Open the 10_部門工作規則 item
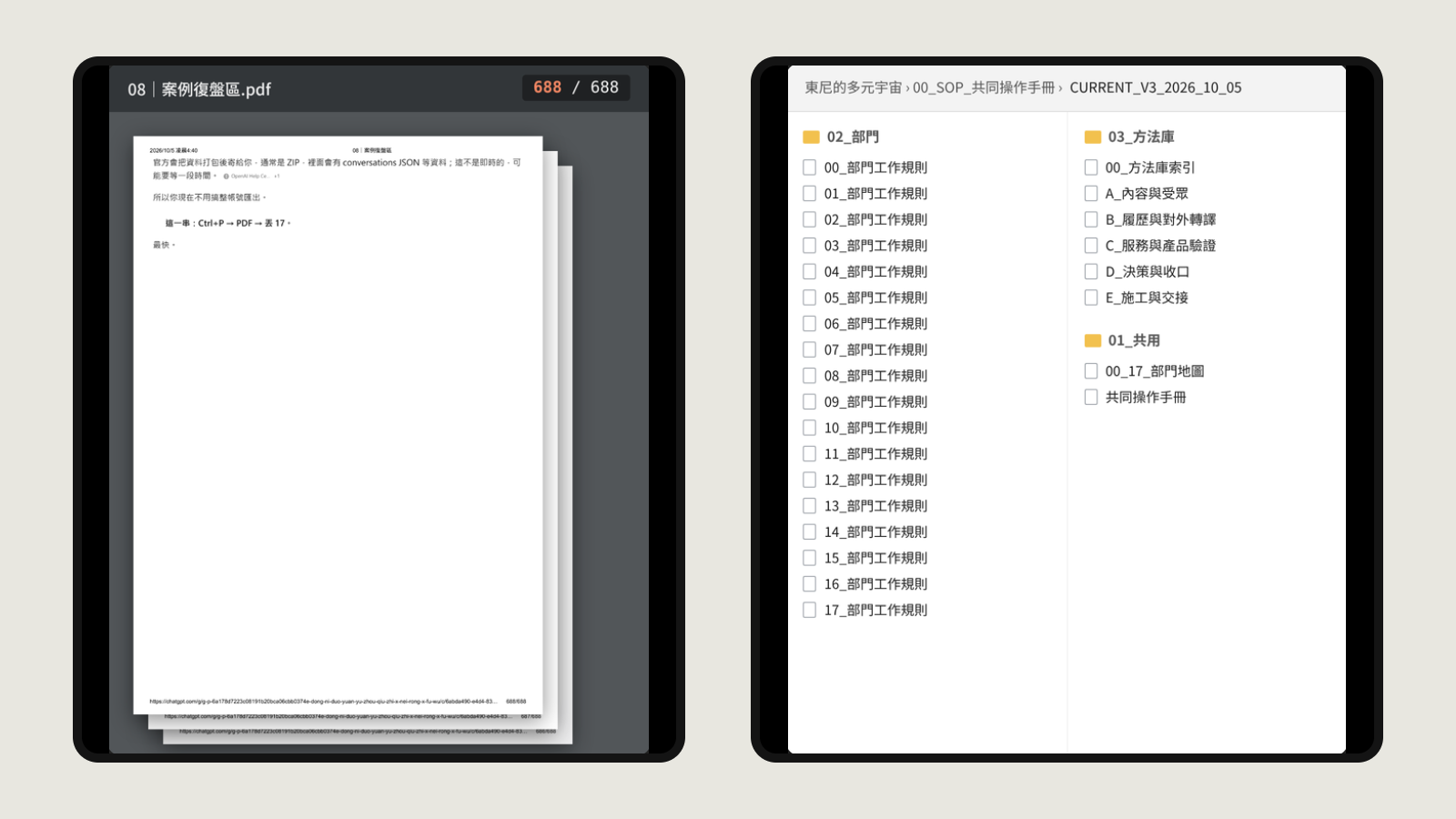Screen dimensions: 1456x819 pyautogui.click(x=875, y=428)
